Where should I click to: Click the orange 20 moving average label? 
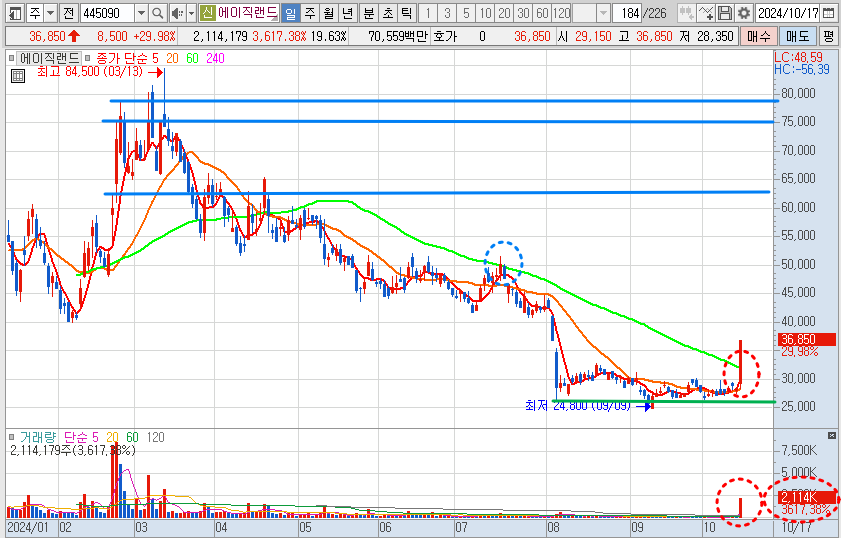point(172,58)
